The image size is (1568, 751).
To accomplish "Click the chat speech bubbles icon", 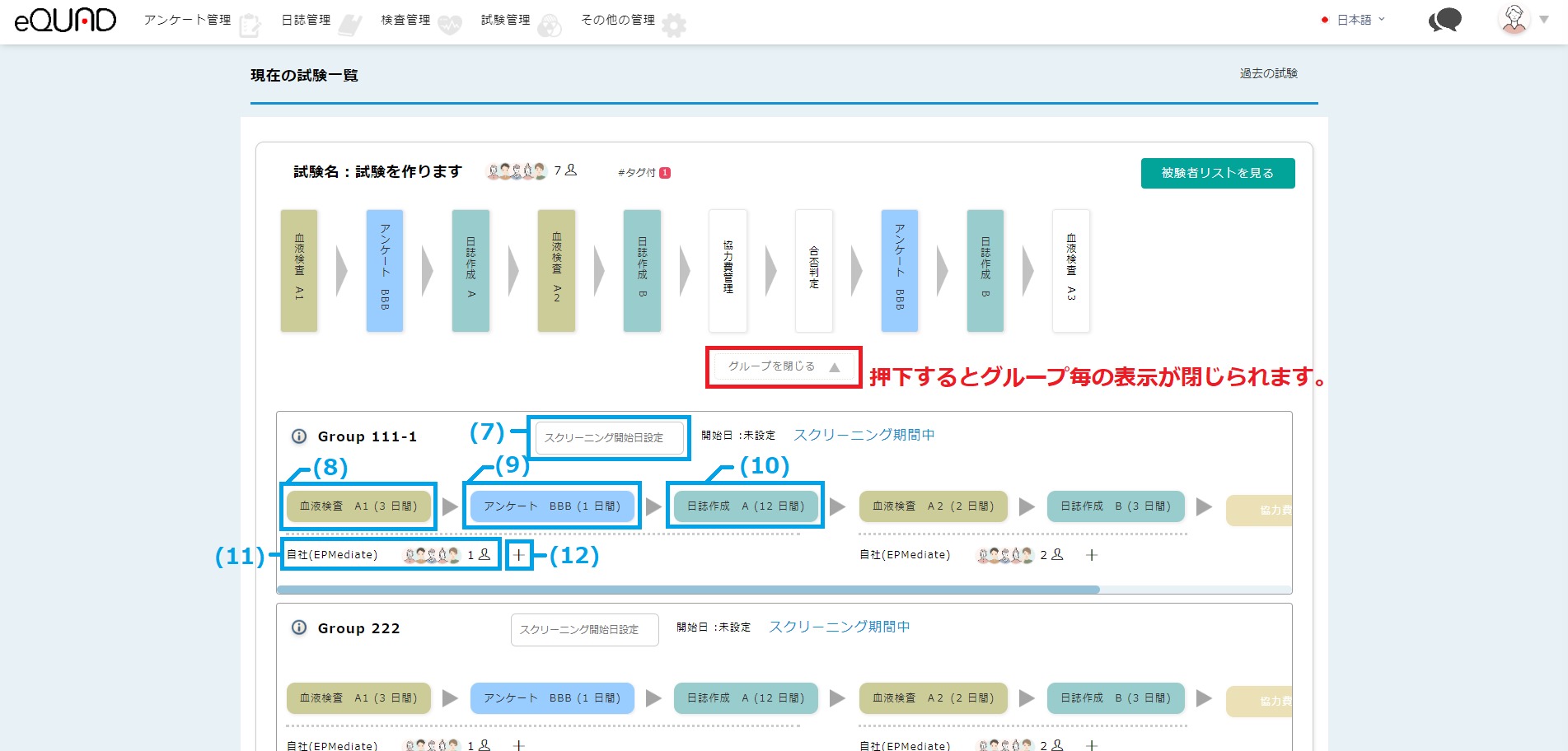I will click(x=1444, y=21).
